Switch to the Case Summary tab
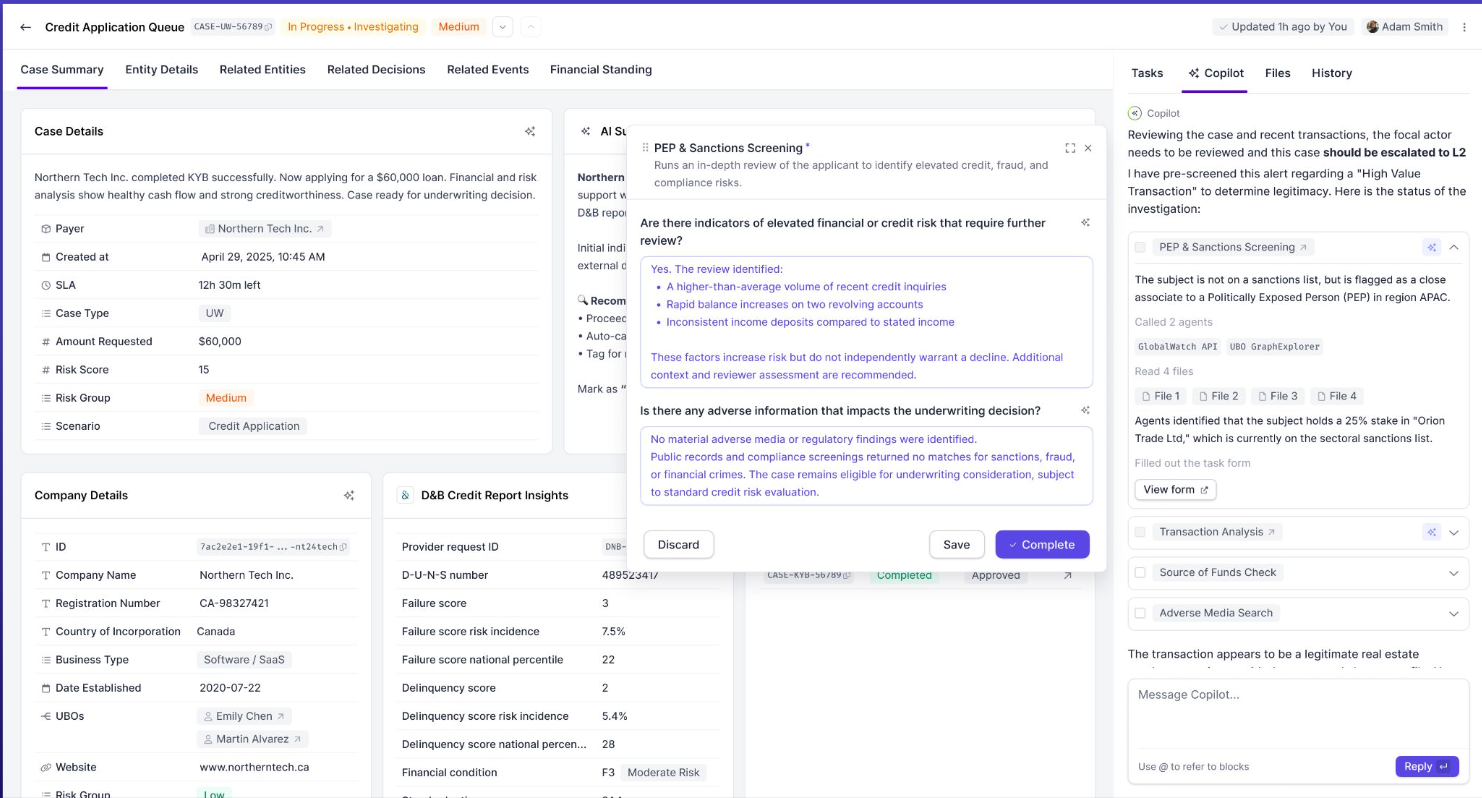Viewport: 1482px width, 798px height. coord(62,70)
